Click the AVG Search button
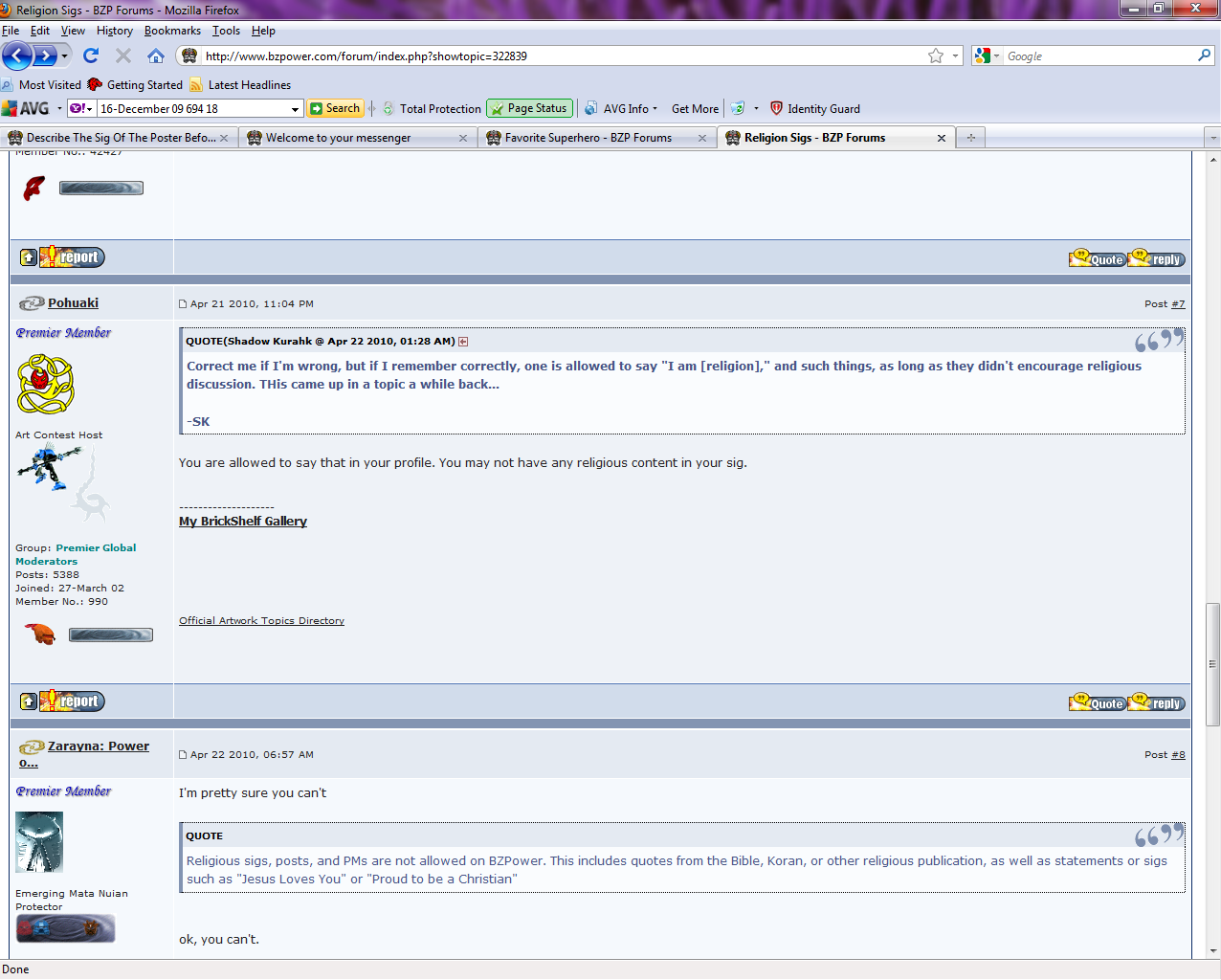 click(335, 108)
